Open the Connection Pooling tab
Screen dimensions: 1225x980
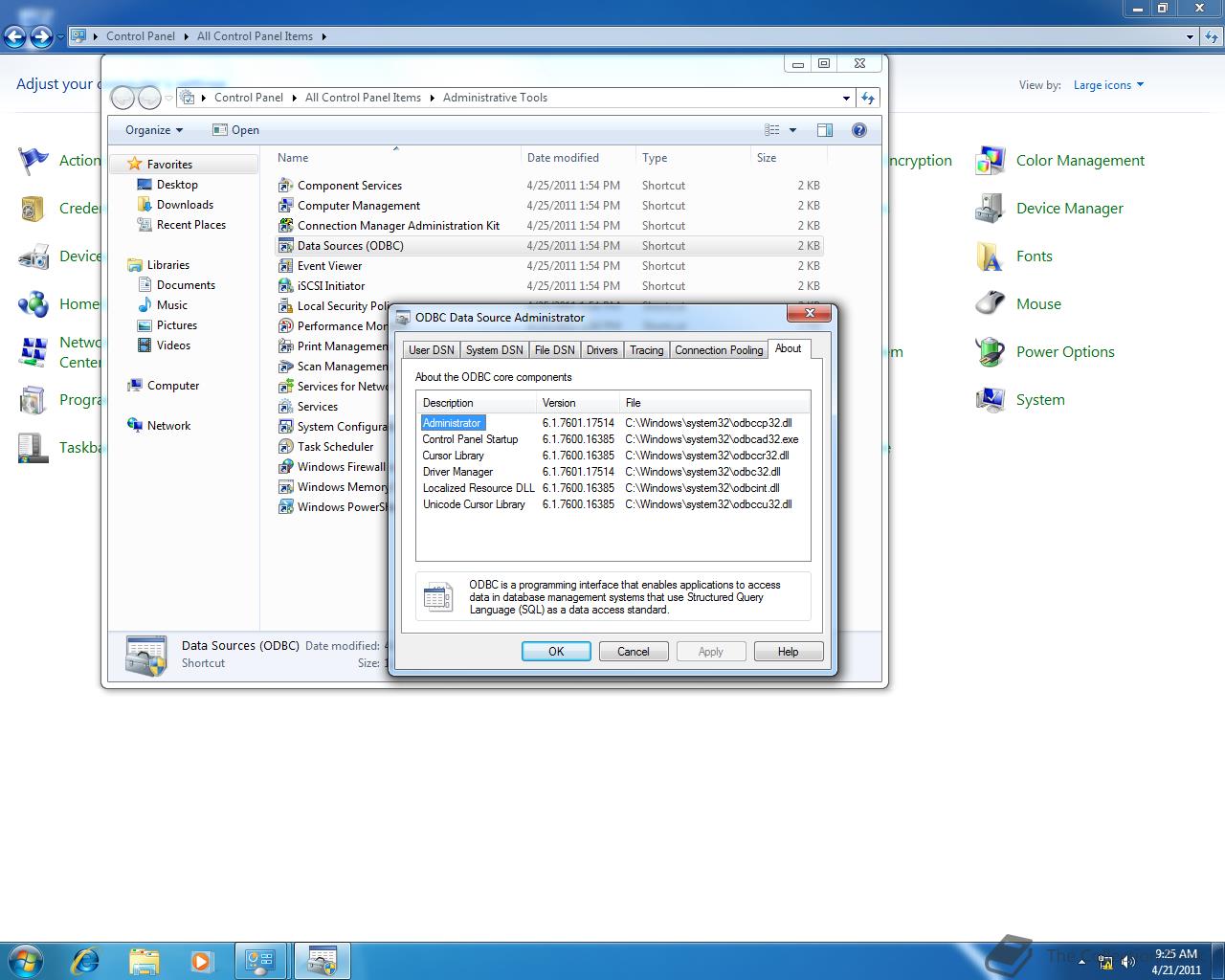719,350
